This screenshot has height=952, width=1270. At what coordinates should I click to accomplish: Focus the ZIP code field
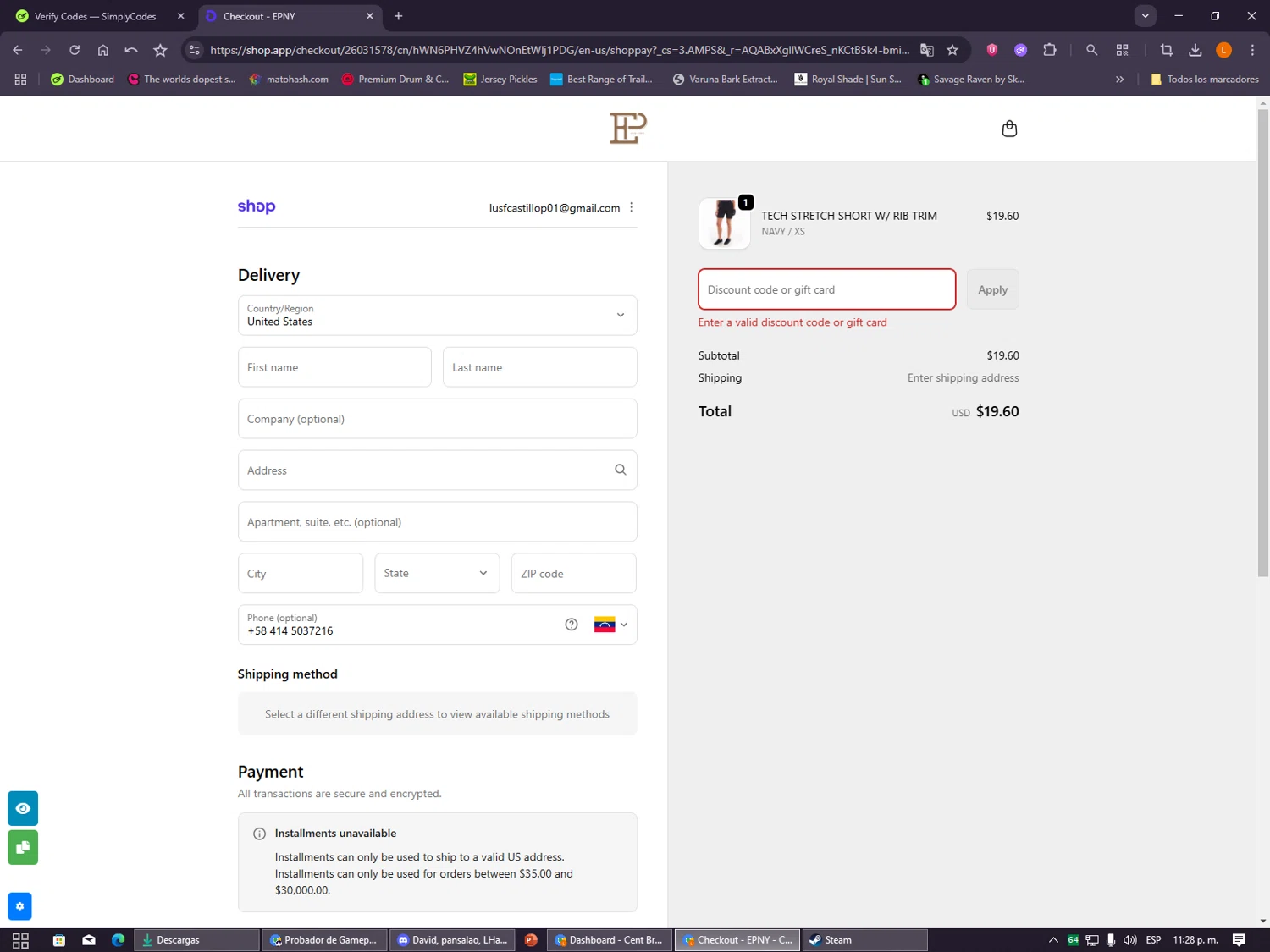point(573,573)
